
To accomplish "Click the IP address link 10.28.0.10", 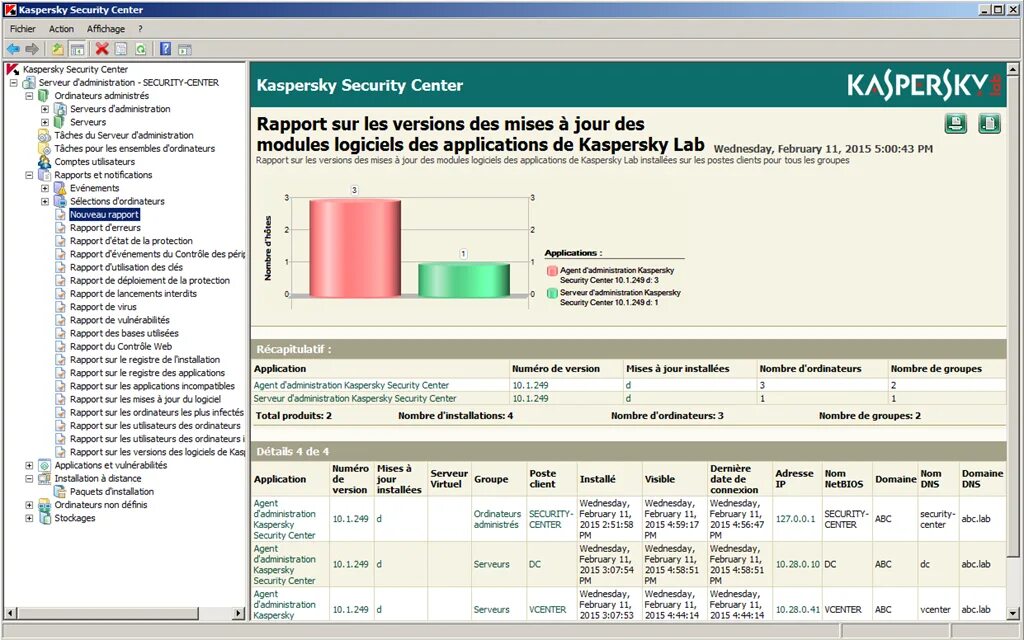I will pos(797,564).
